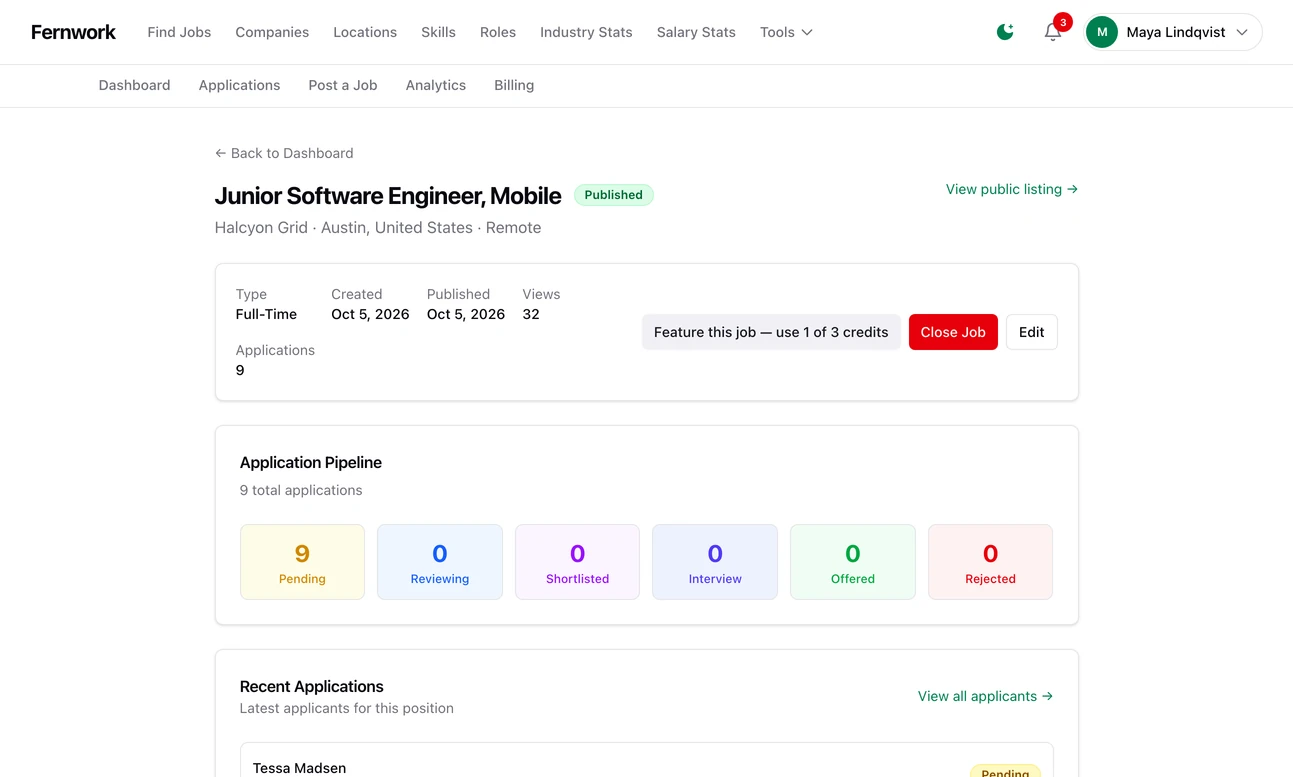Image resolution: width=1293 pixels, height=777 pixels.
Task: View Industry Stats page
Action: 586,32
